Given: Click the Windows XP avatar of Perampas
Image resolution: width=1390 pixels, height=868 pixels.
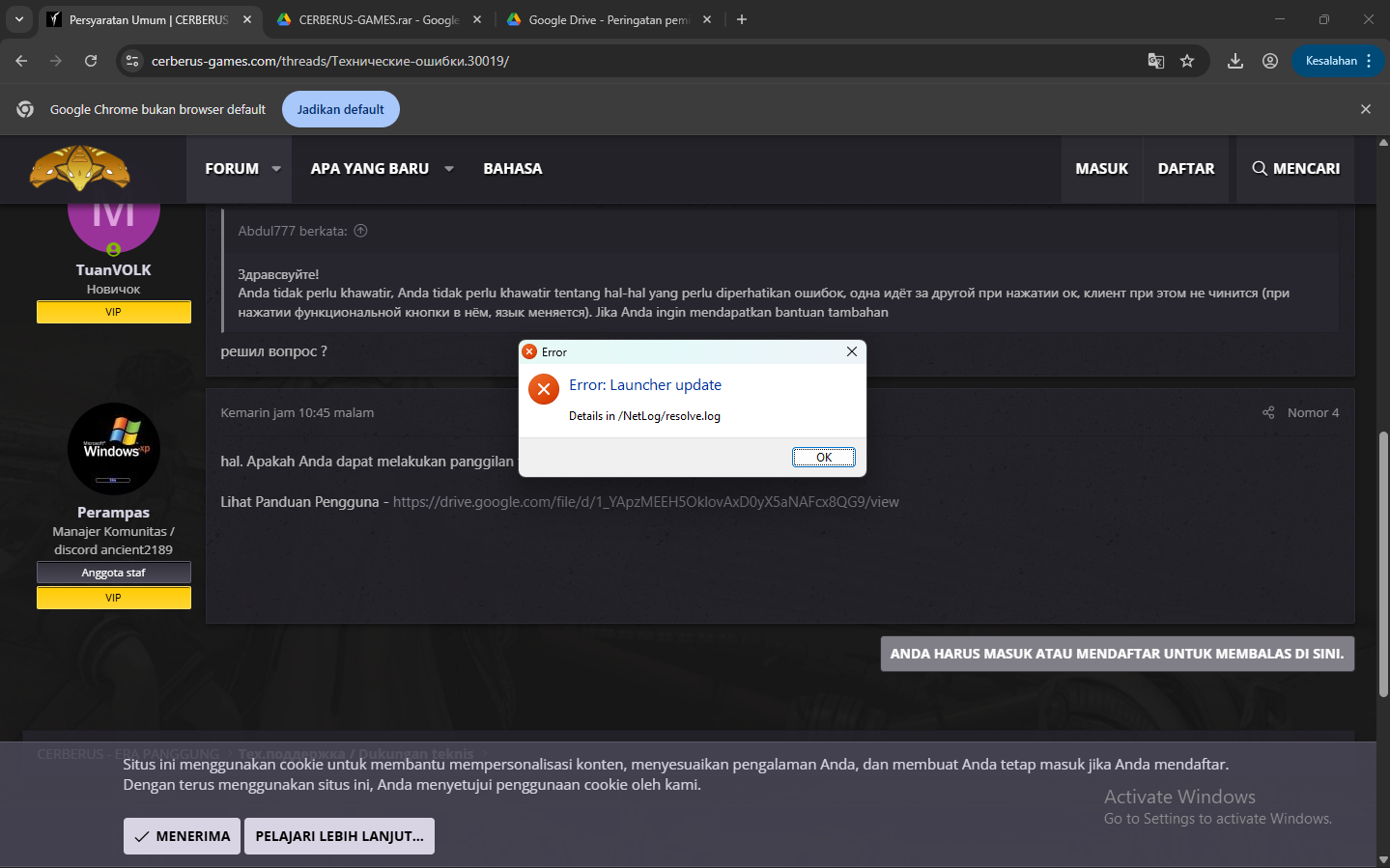Looking at the screenshot, I should pos(113,448).
